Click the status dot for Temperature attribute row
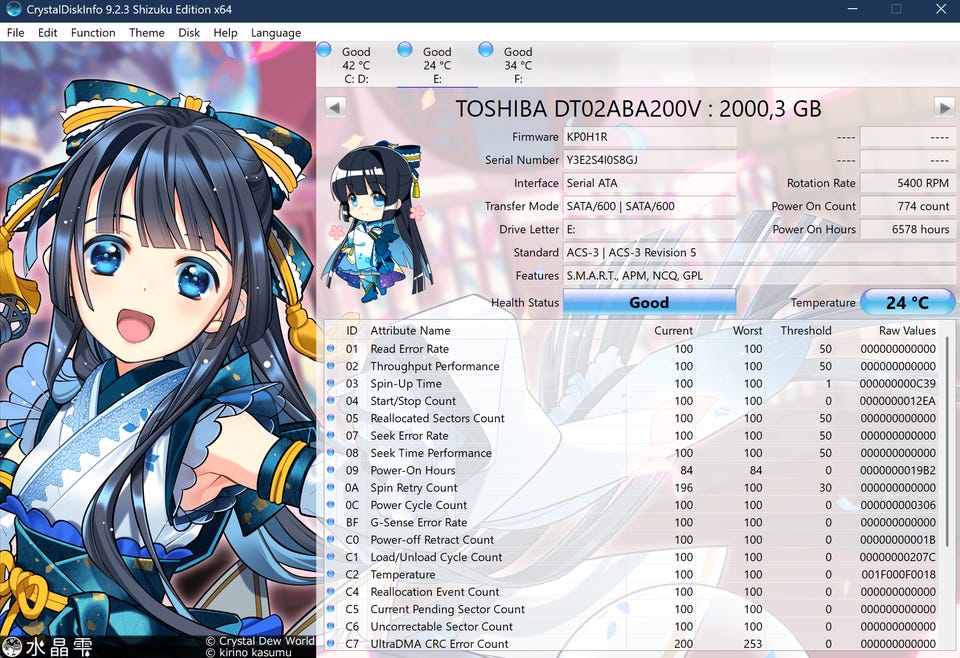This screenshot has height=658, width=960. (331, 574)
